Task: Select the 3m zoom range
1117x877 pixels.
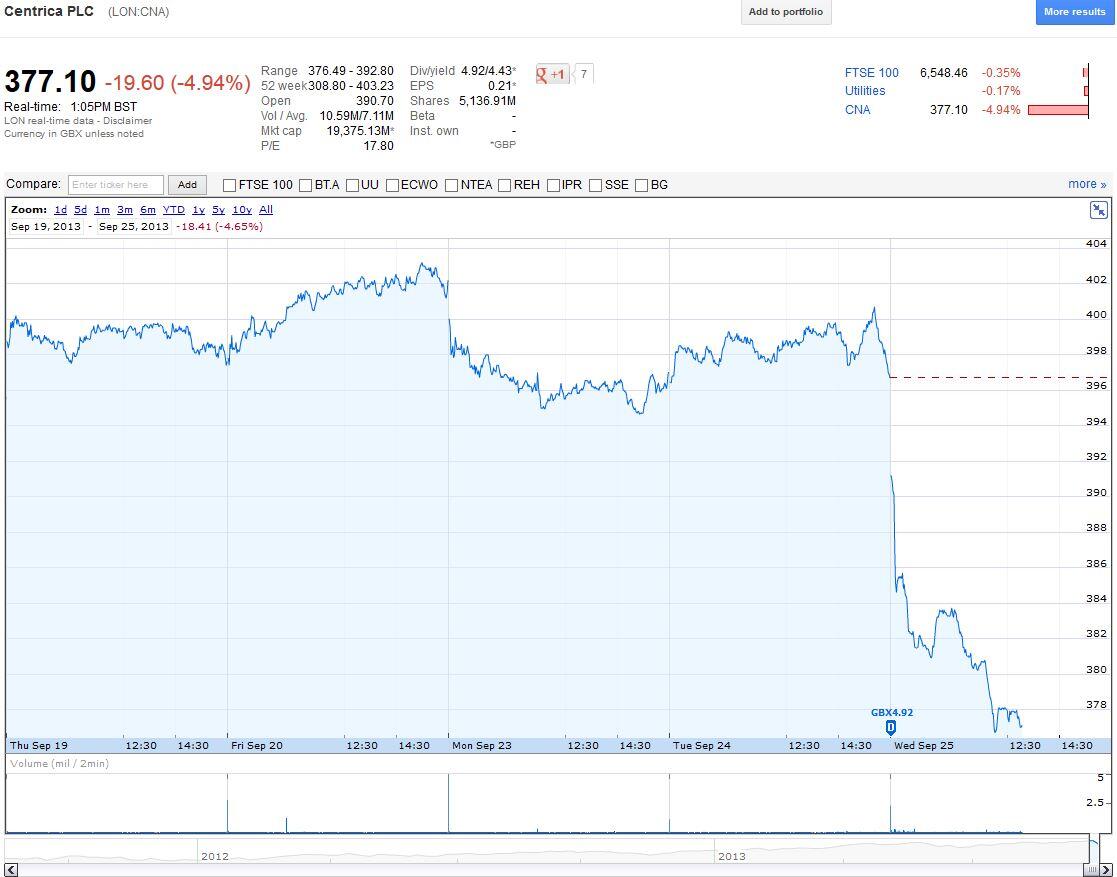Action: point(125,209)
